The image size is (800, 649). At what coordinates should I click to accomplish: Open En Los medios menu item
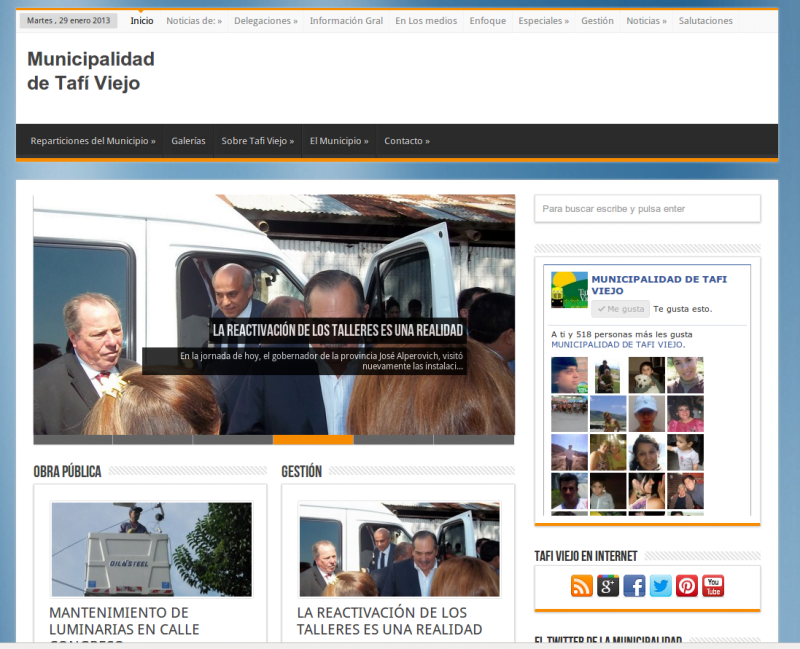[x=426, y=21]
